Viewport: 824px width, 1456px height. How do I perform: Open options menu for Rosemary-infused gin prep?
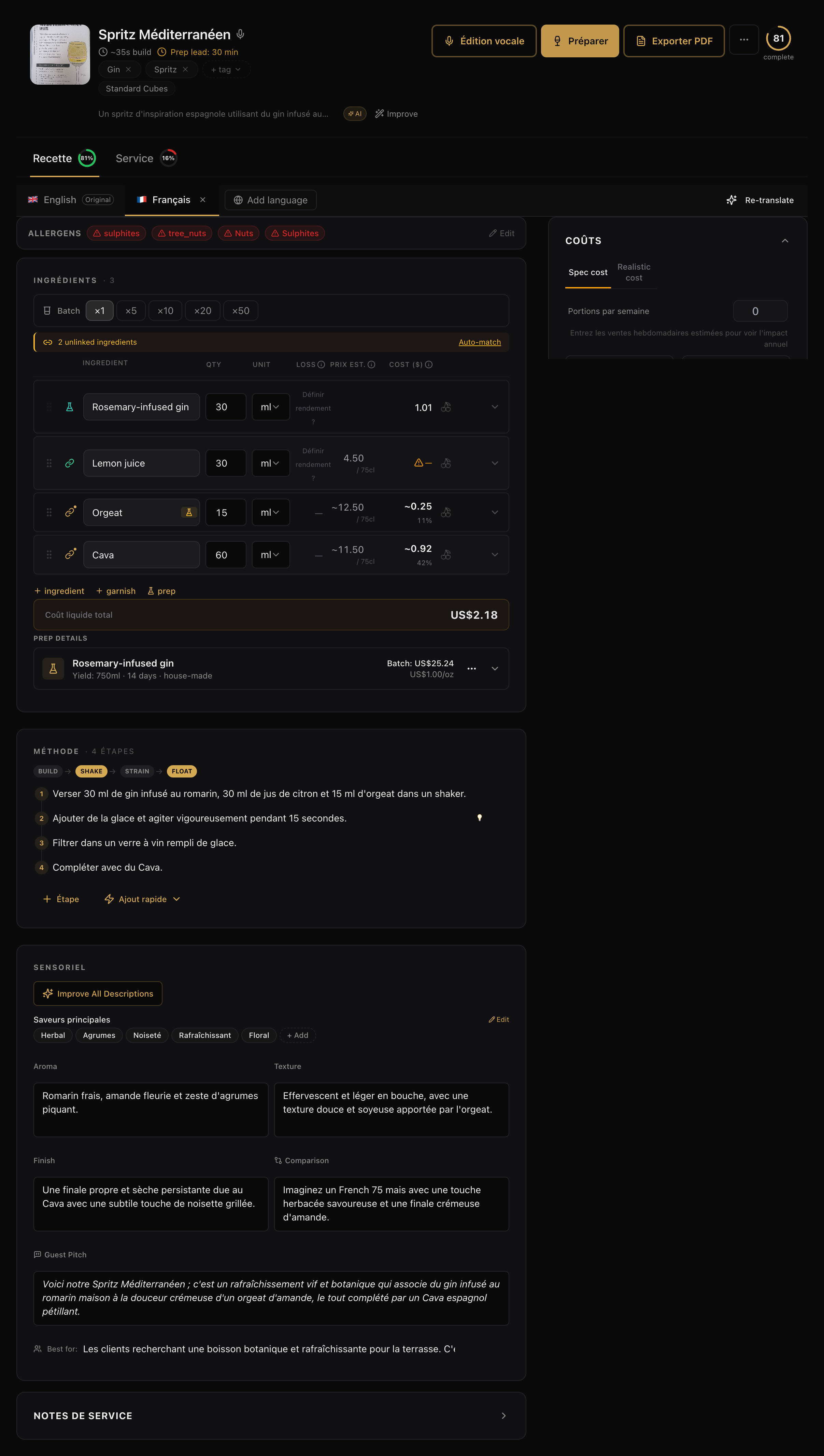(471, 668)
